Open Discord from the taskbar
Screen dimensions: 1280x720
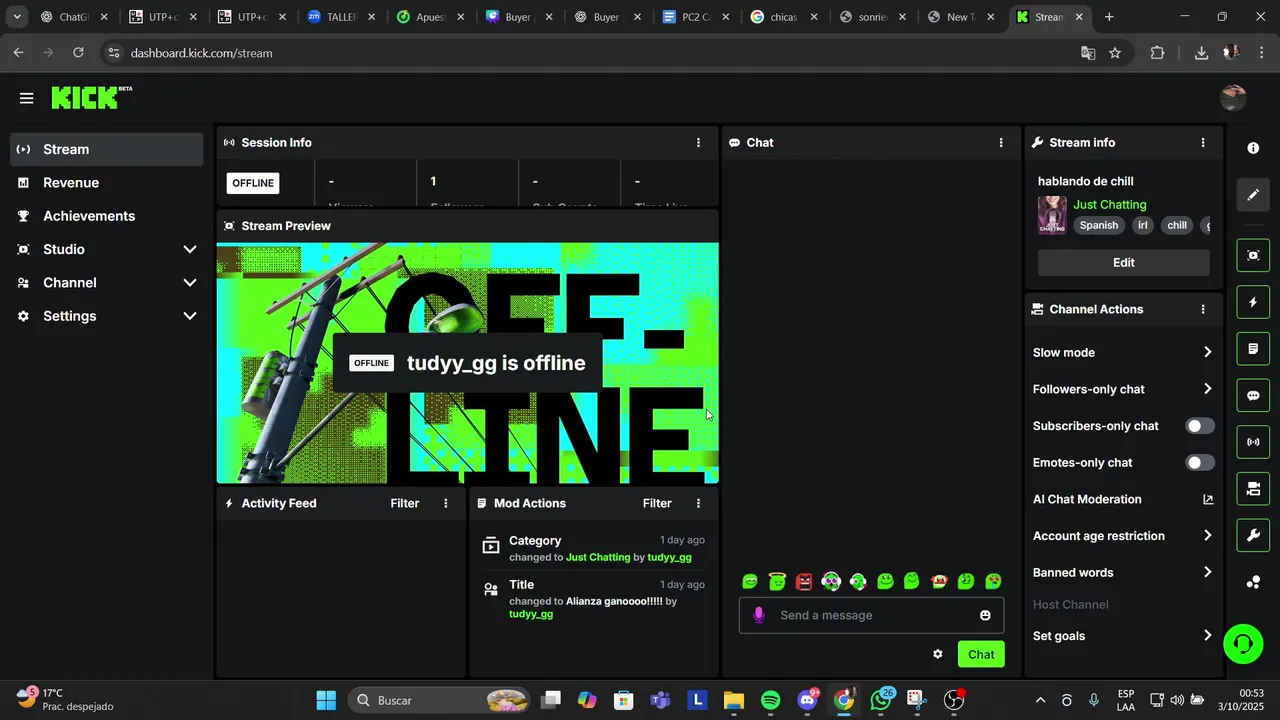pyautogui.click(x=807, y=700)
